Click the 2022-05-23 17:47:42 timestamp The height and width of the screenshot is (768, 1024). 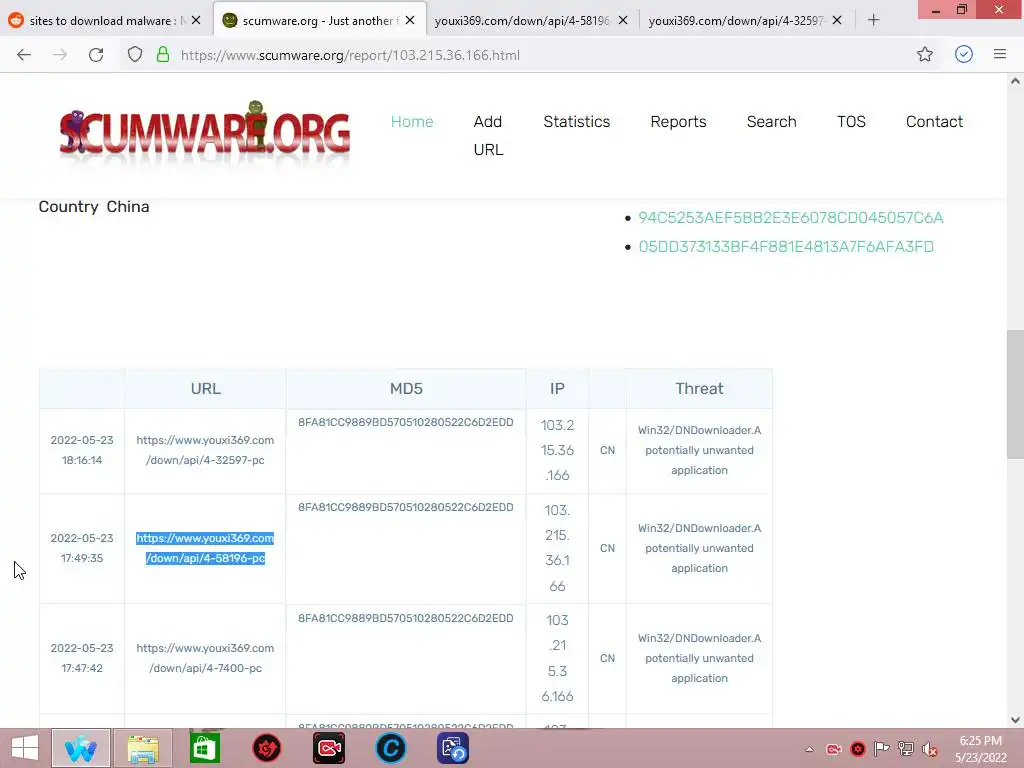coord(82,658)
